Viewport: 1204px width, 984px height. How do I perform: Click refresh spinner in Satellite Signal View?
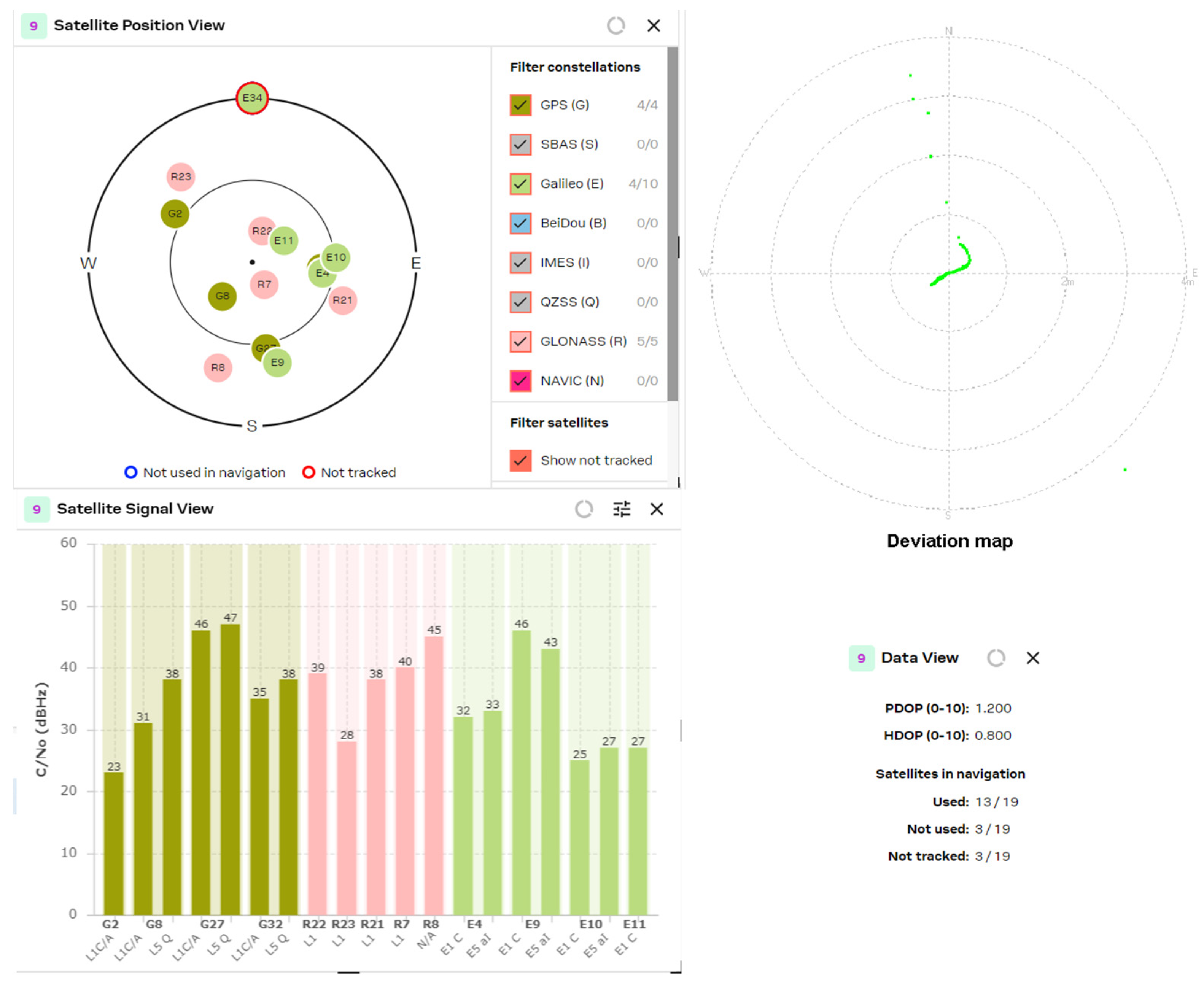584,509
